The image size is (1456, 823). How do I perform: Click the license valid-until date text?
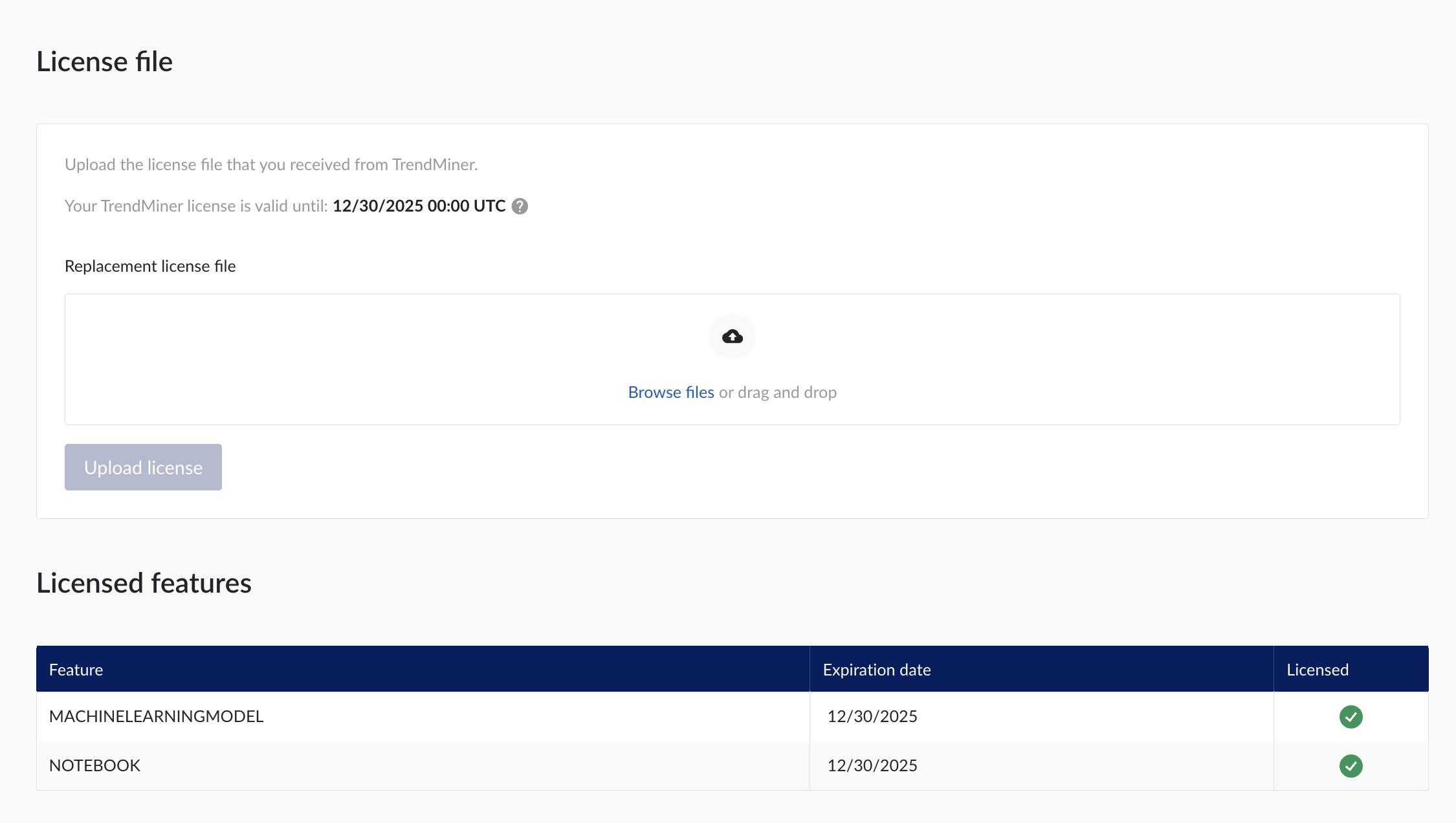pos(419,206)
